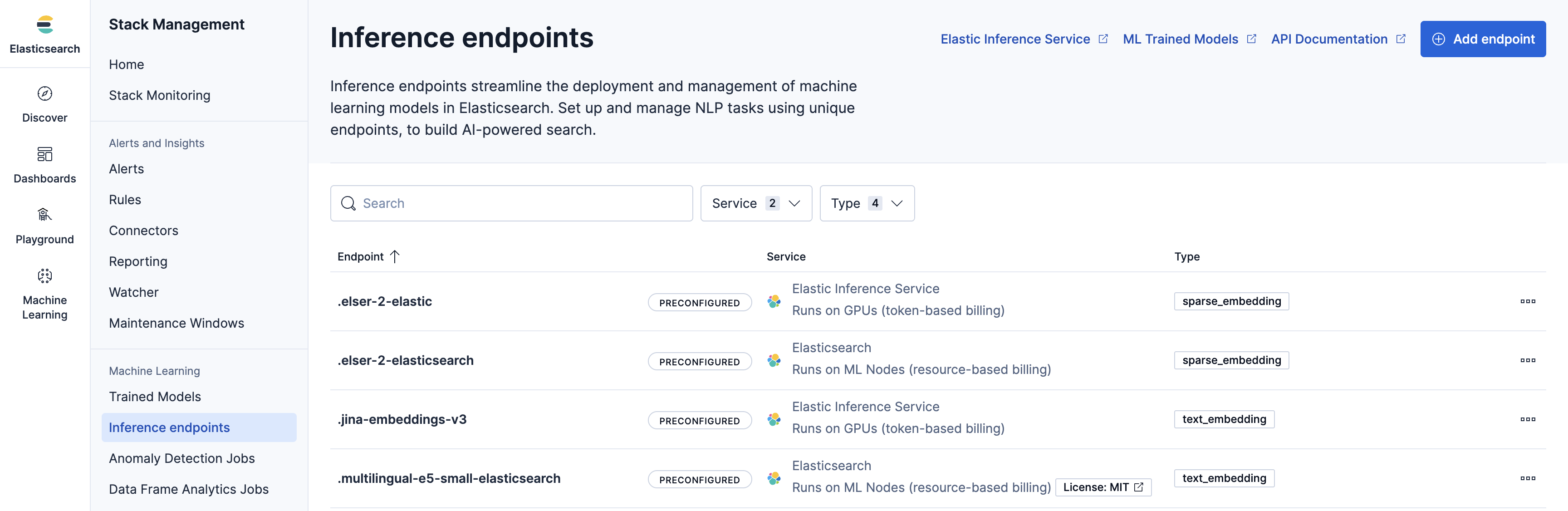Click into the Search field
Image resolution: width=1568 pixels, height=511 pixels.
pyautogui.click(x=511, y=203)
